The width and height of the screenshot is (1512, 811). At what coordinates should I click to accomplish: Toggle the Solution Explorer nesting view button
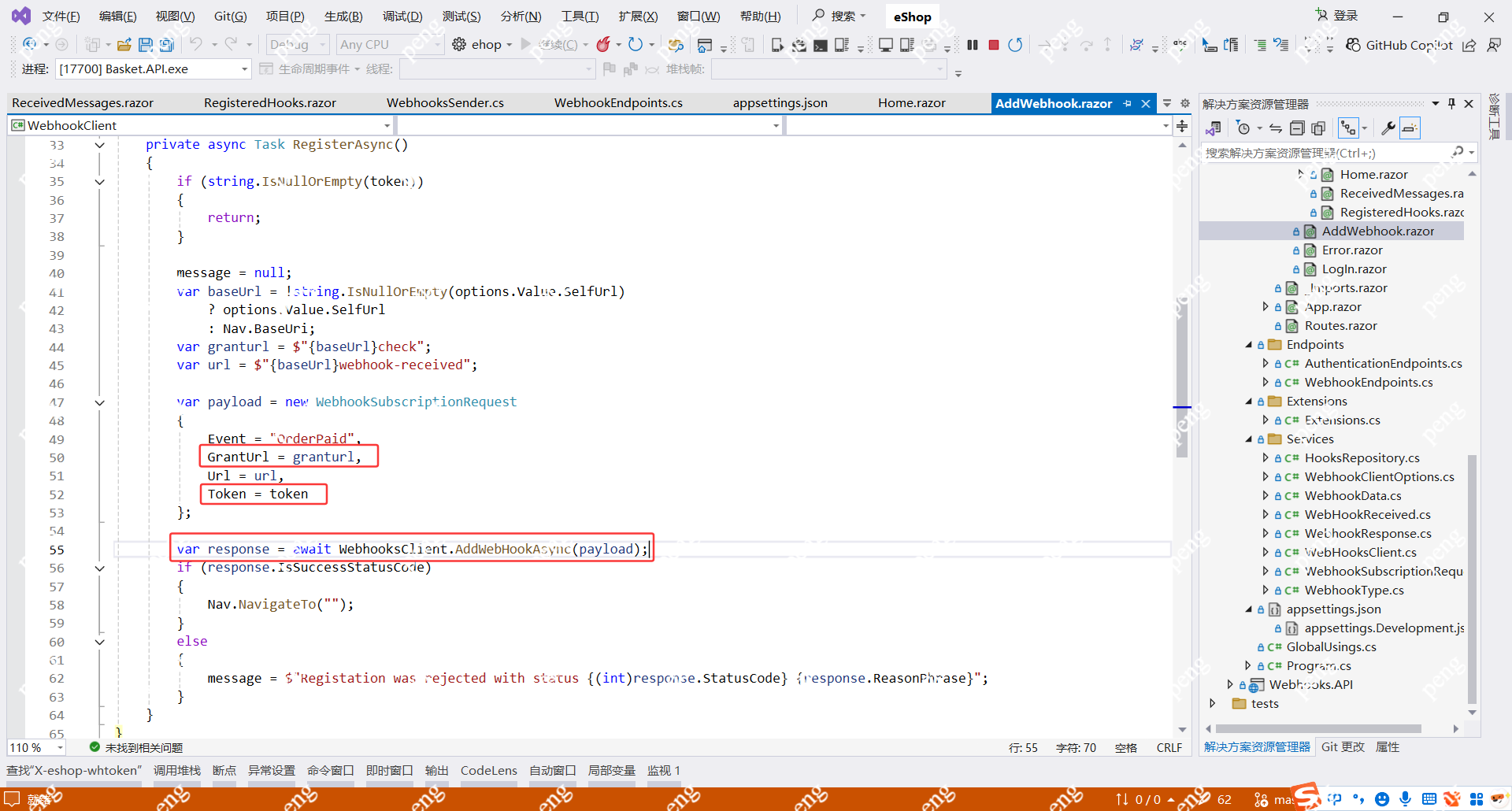tap(1349, 128)
